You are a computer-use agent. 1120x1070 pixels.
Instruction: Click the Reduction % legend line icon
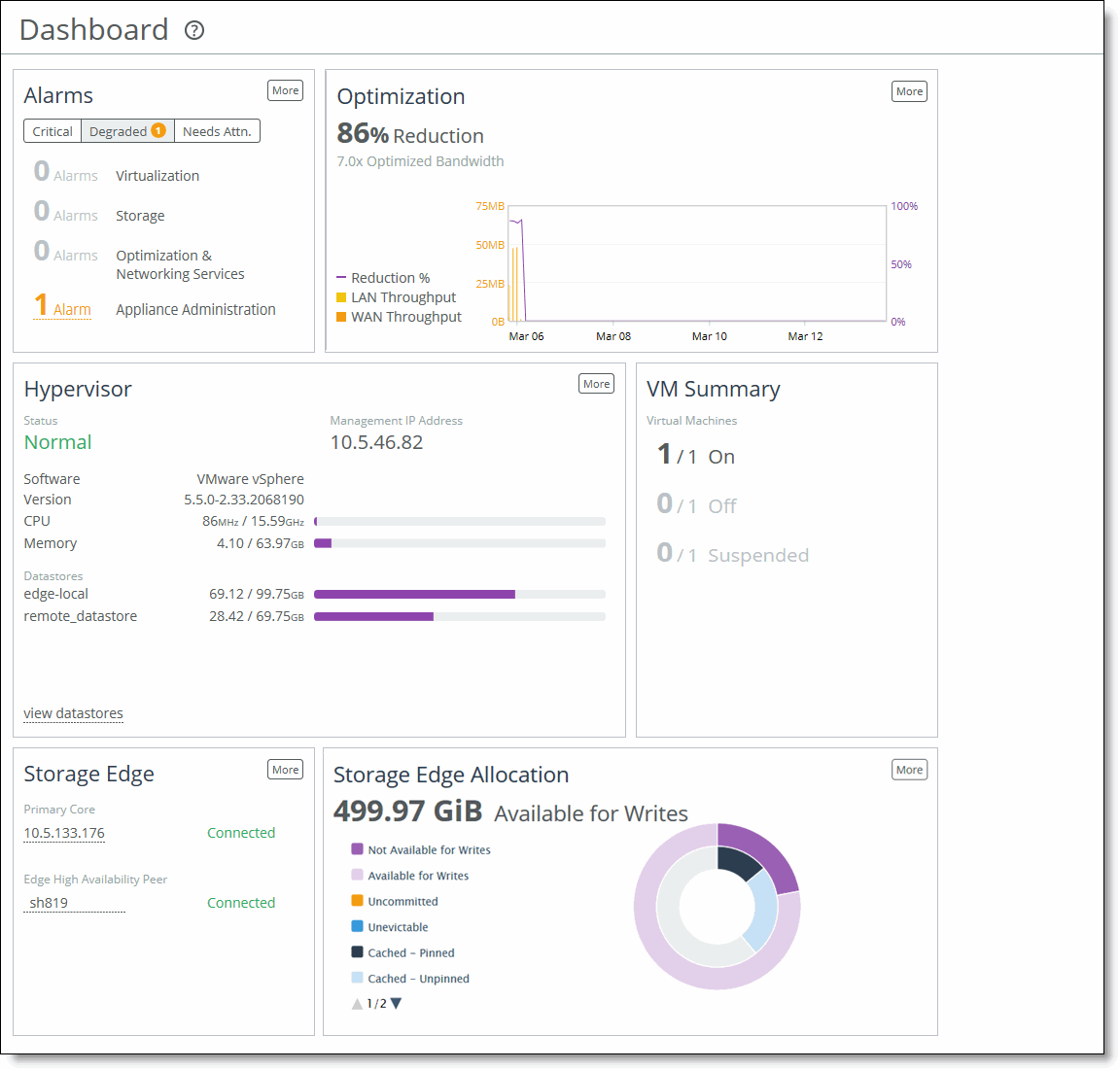pos(342,277)
